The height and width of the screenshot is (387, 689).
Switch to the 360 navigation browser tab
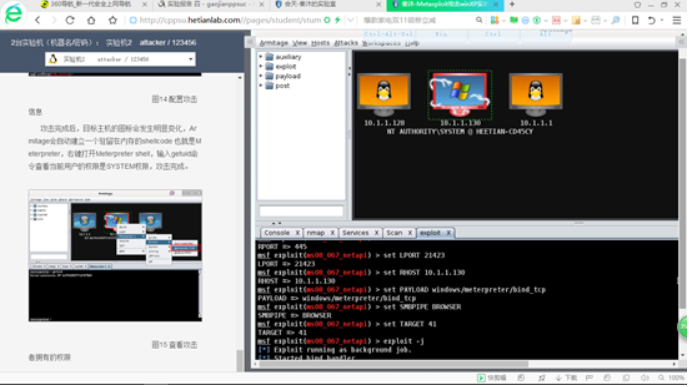(x=91, y=4)
